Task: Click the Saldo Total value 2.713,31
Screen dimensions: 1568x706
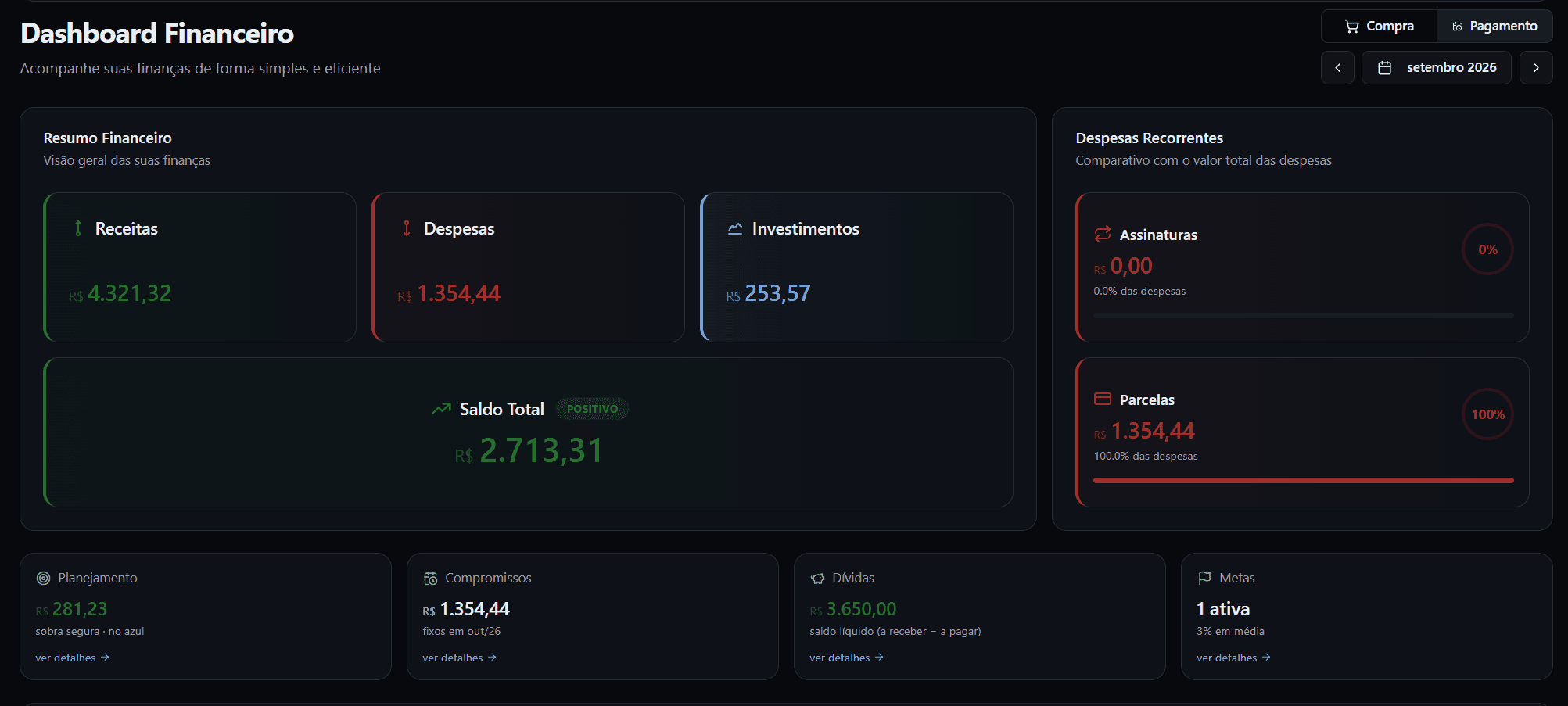Action: [540, 450]
